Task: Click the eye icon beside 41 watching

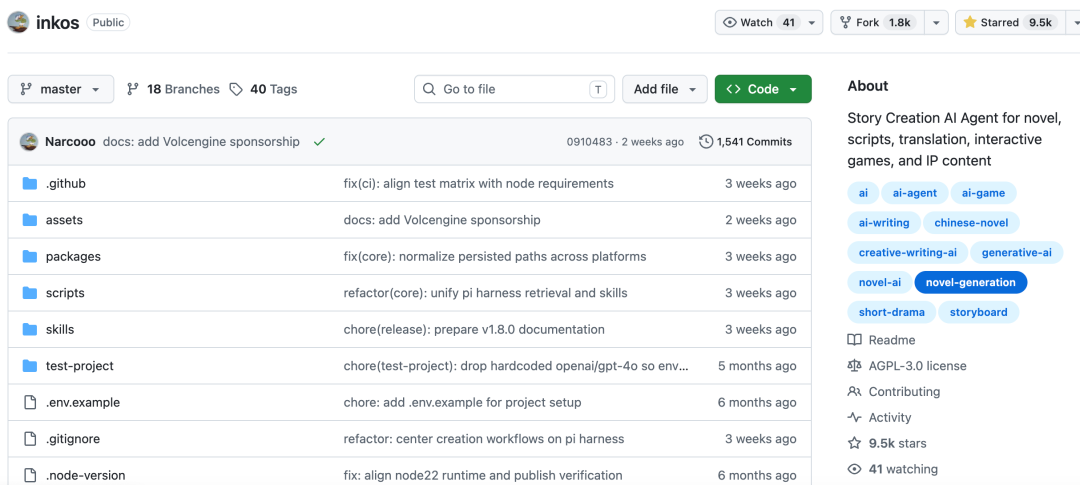Action: pos(854,470)
